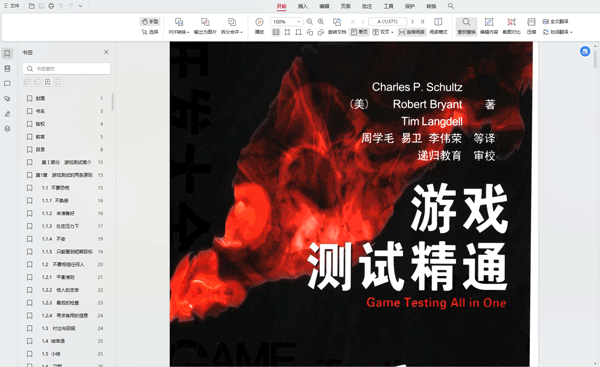Click the blue assistant icon at top right

tap(585, 51)
